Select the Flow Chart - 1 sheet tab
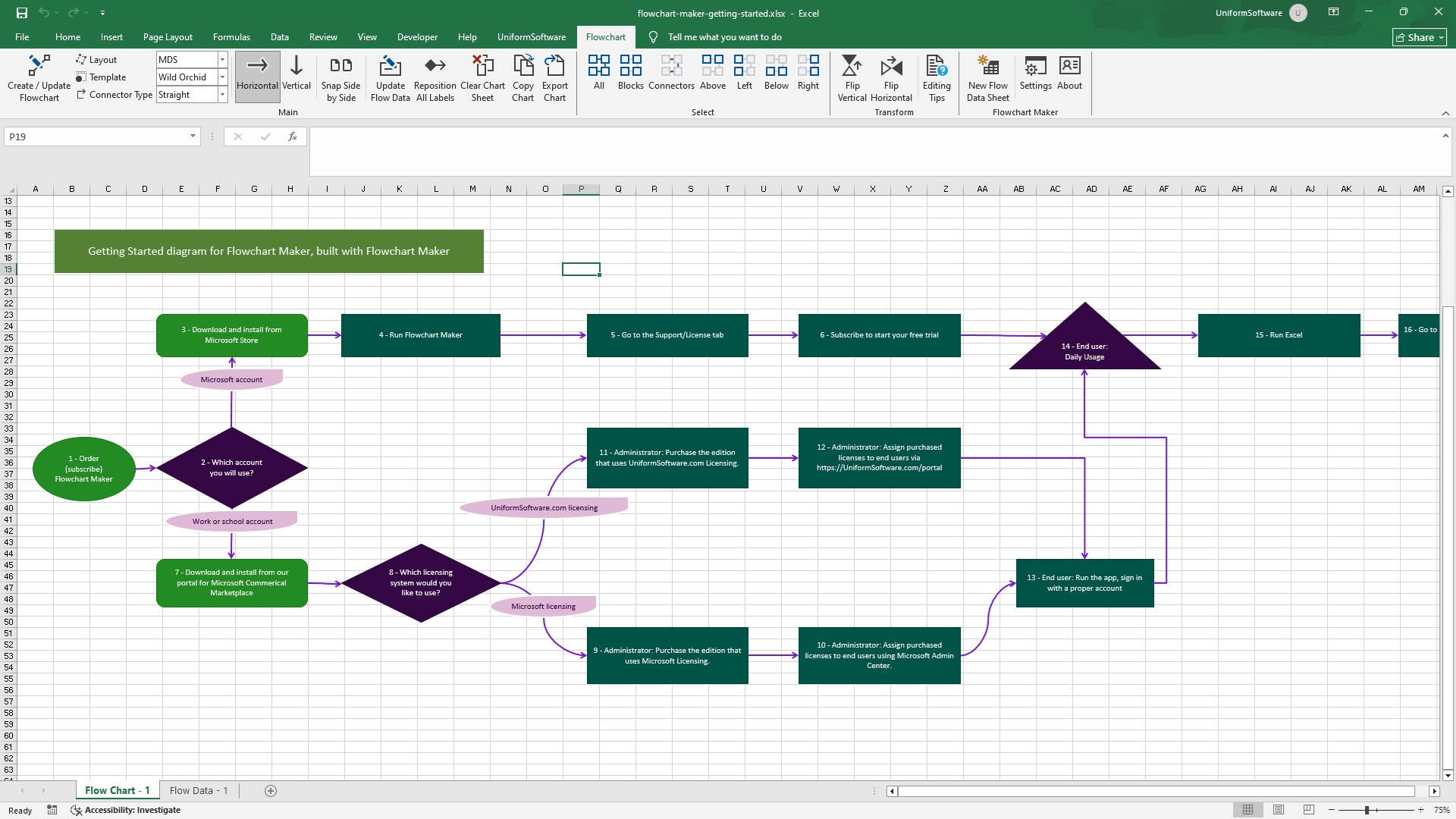Viewport: 1456px width, 819px height. (118, 790)
